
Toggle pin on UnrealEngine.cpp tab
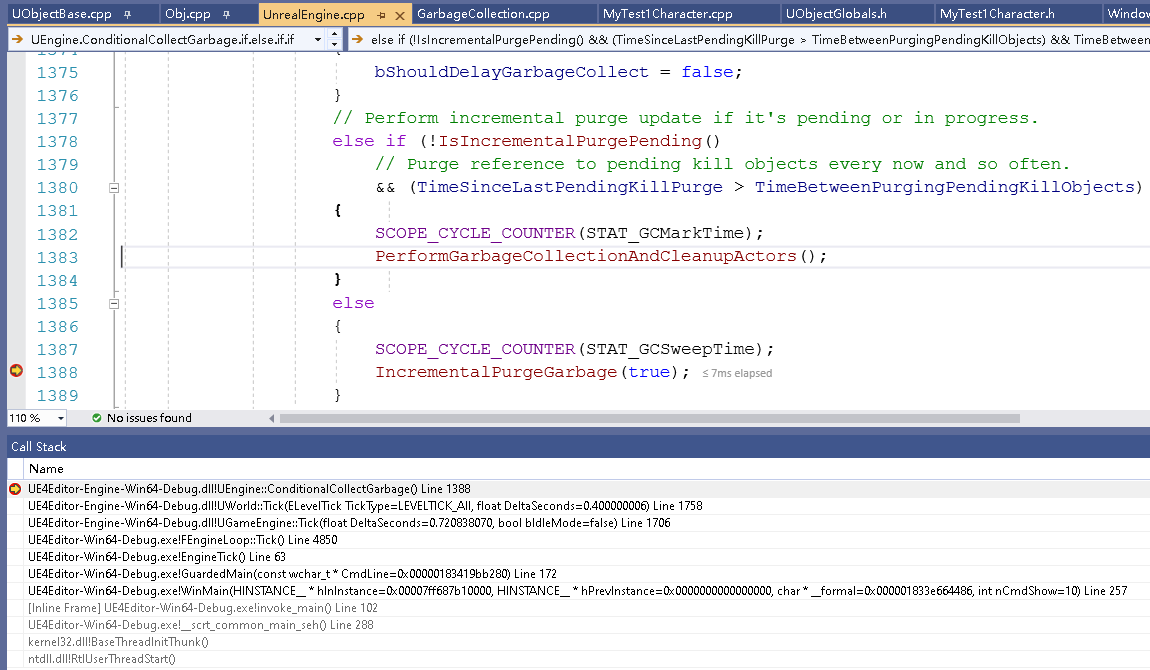click(x=381, y=15)
